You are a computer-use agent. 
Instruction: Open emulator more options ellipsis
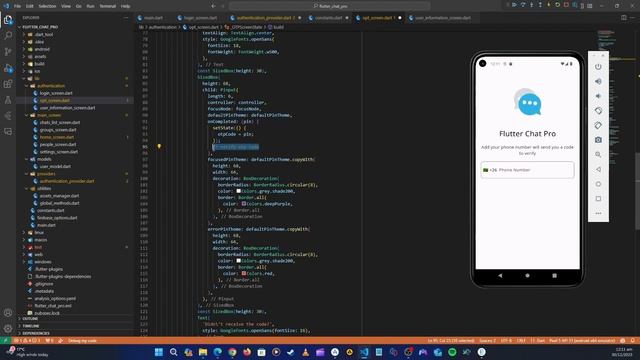(598, 213)
